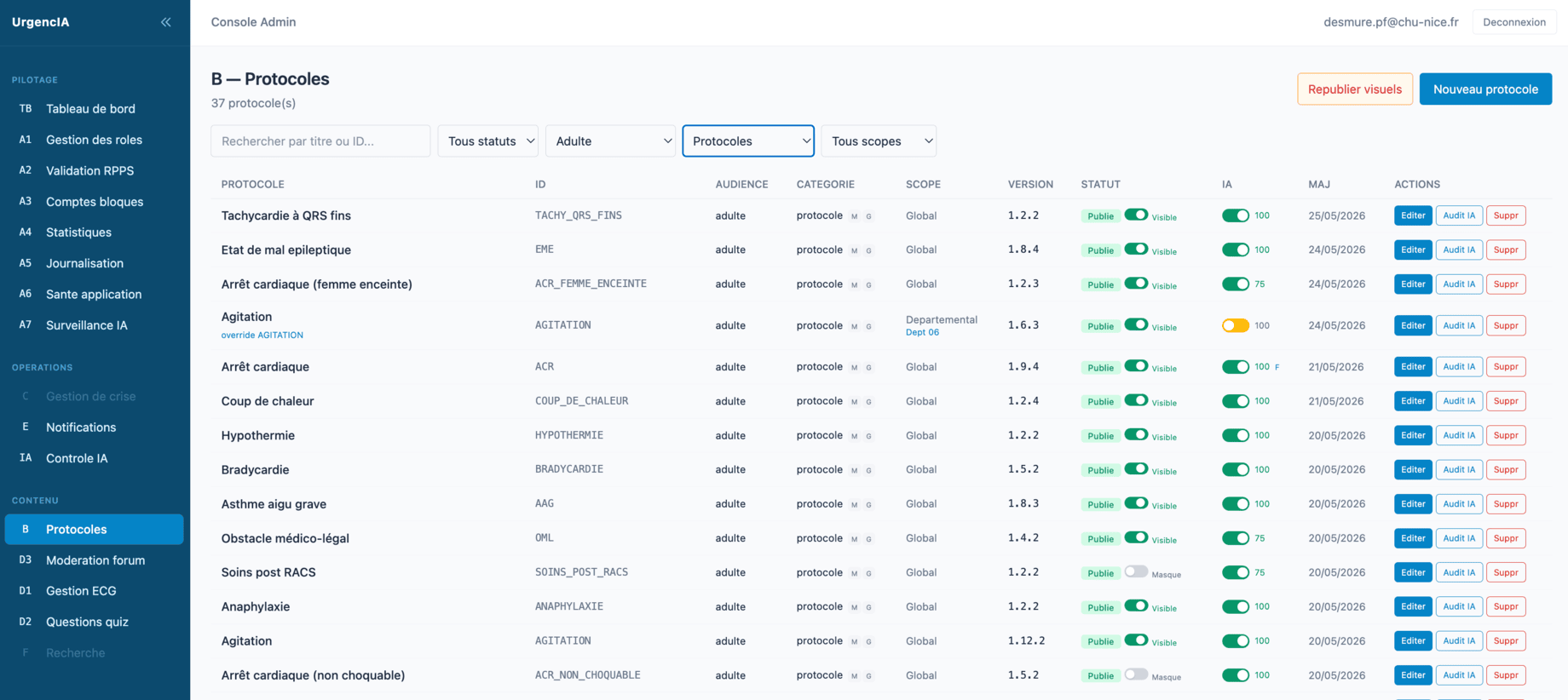Image resolution: width=1568 pixels, height=700 pixels.
Task: Open the Tous statuts dropdown
Action: tap(488, 141)
